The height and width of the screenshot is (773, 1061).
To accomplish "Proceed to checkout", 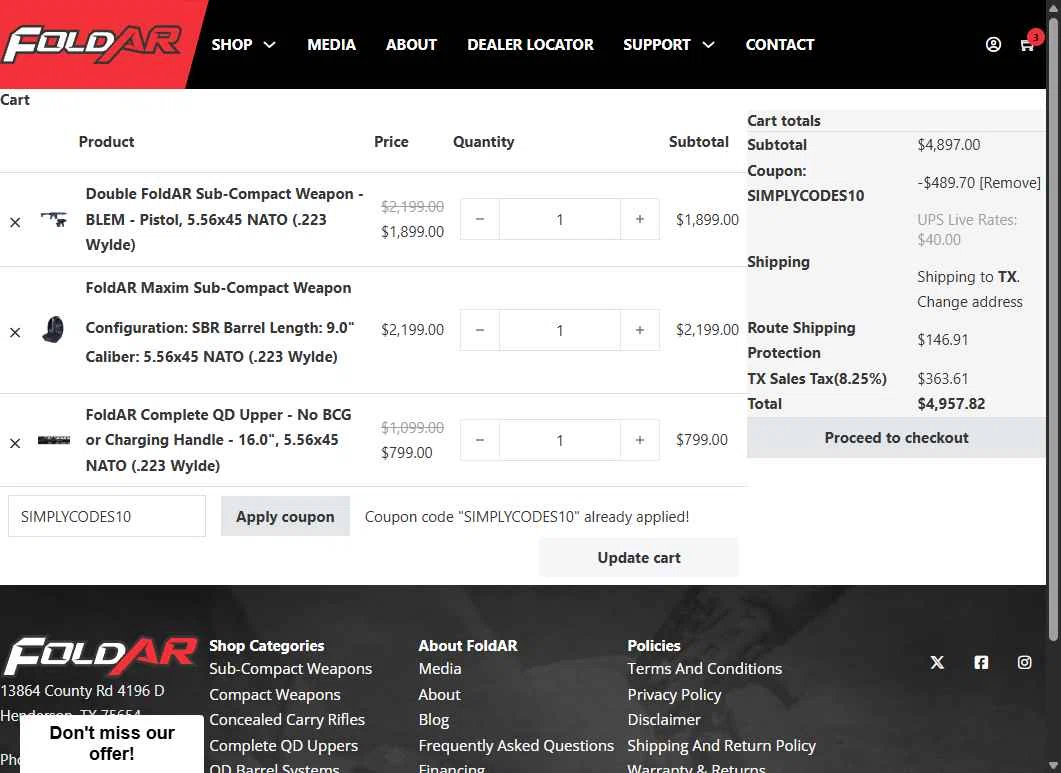I will 896,438.
